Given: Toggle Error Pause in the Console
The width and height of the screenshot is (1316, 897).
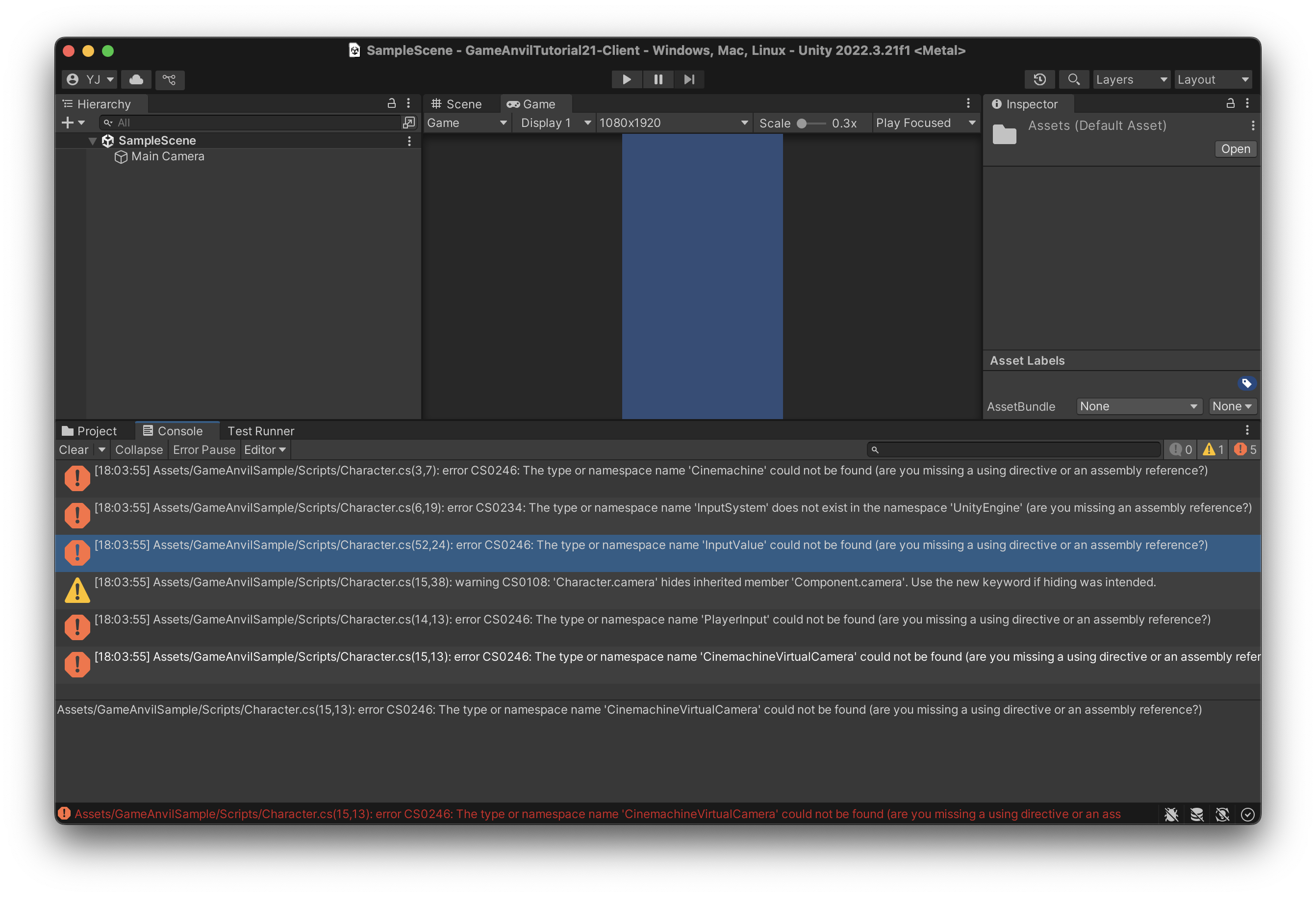Looking at the screenshot, I should coord(204,450).
